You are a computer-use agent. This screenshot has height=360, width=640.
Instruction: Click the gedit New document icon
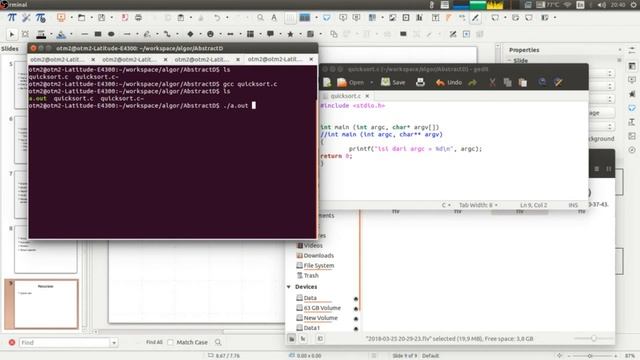click(327, 82)
